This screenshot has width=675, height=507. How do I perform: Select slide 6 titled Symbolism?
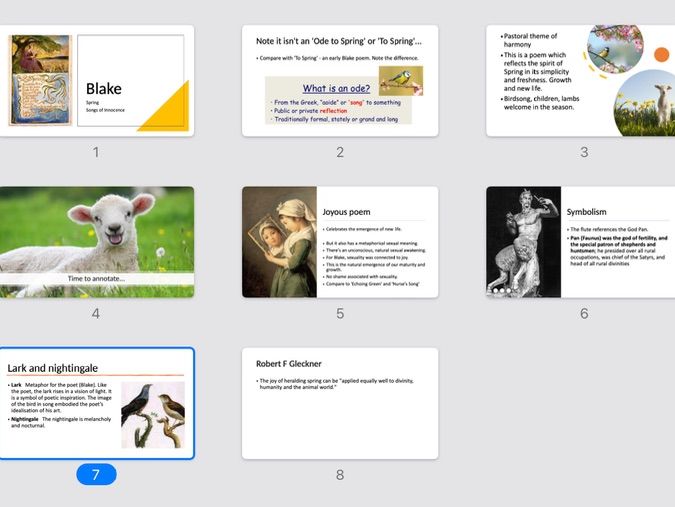point(580,242)
